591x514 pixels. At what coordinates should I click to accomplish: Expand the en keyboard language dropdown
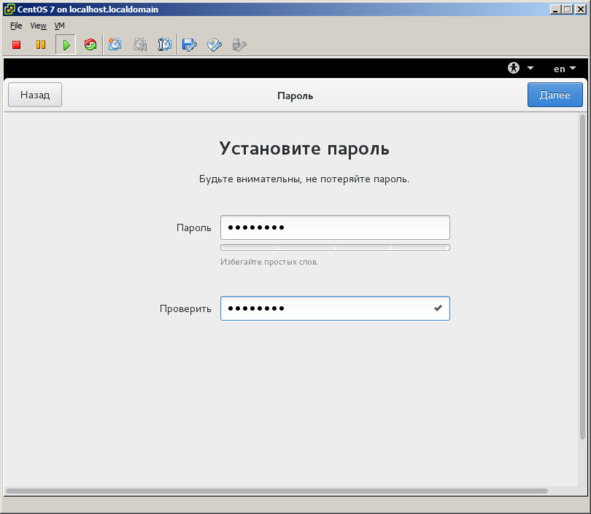(565, 69)
